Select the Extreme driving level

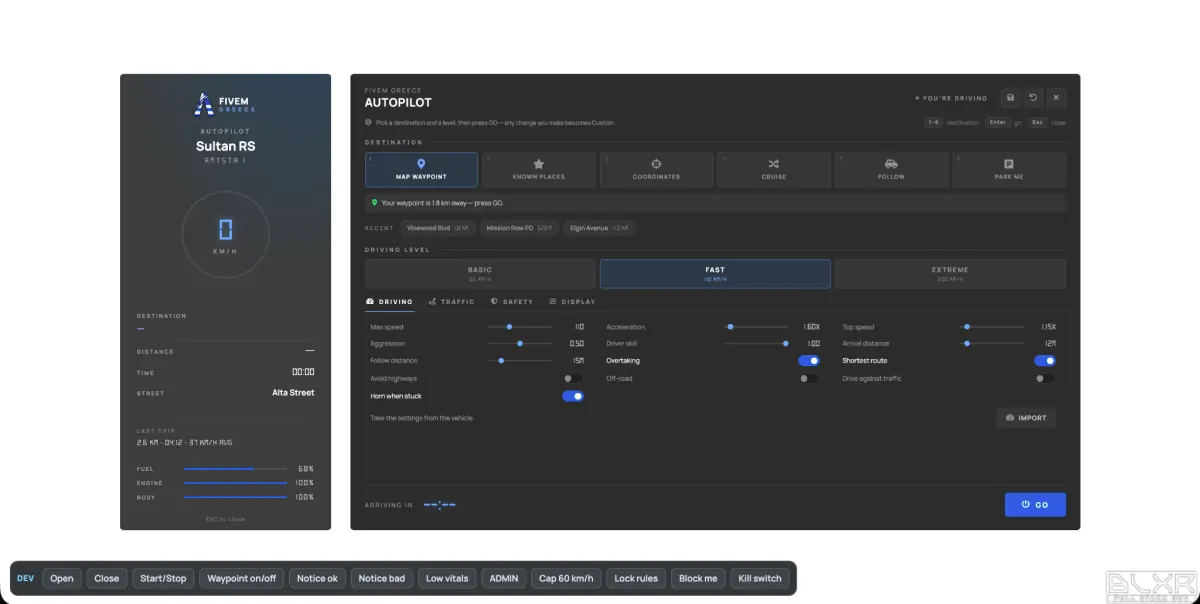pos(950,274)
